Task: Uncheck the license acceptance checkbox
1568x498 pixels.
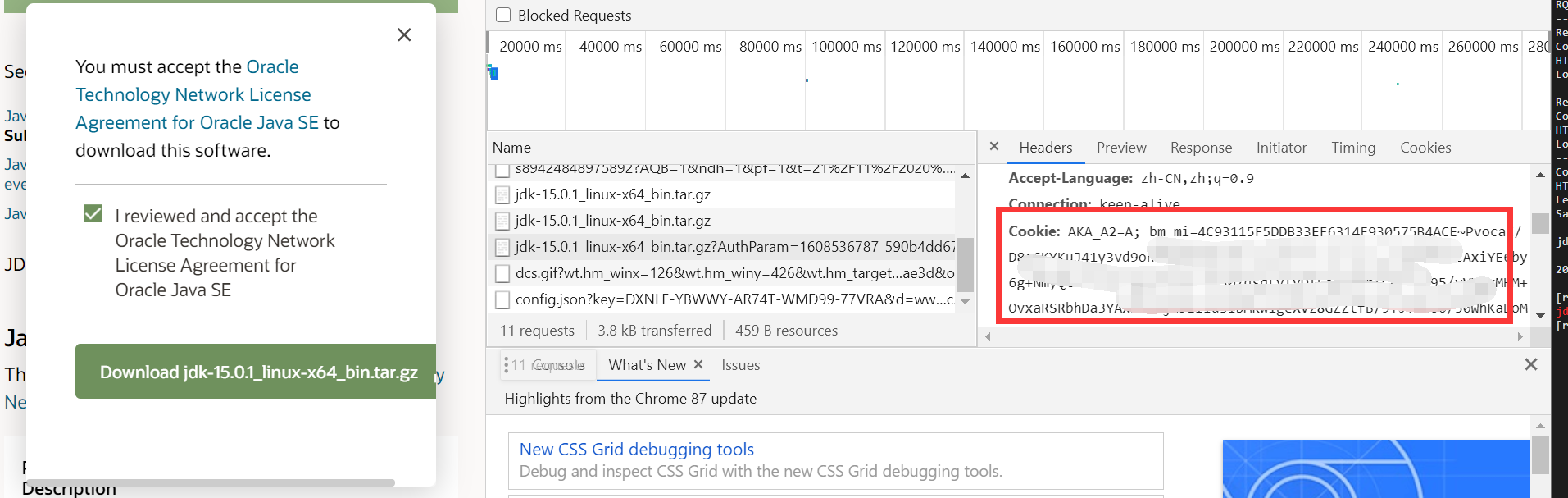Action: point(93,213)
